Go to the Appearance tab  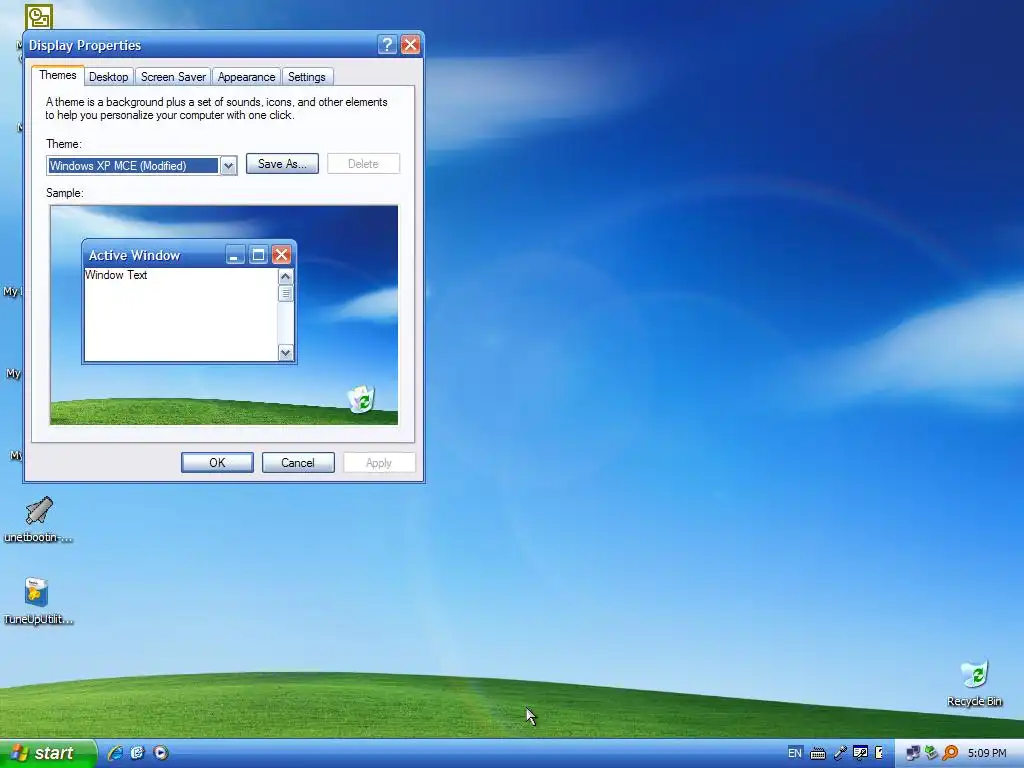click(x=246, y=77)
